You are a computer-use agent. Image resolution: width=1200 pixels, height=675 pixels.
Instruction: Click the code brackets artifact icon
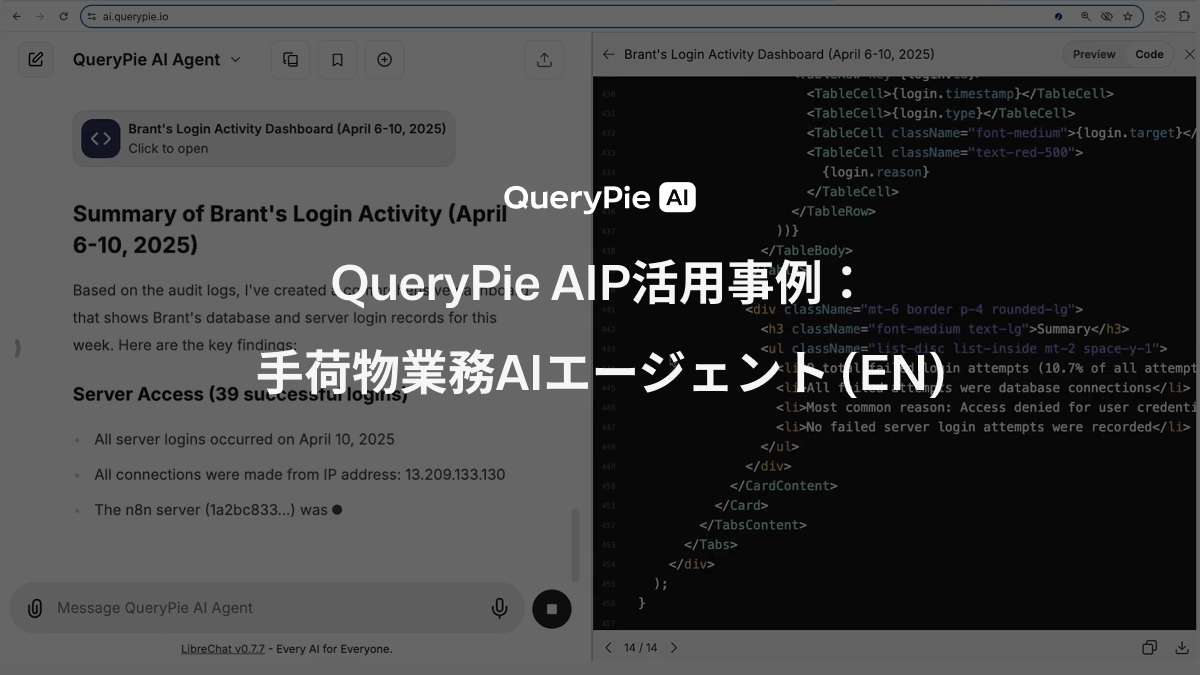coord(101,139)
